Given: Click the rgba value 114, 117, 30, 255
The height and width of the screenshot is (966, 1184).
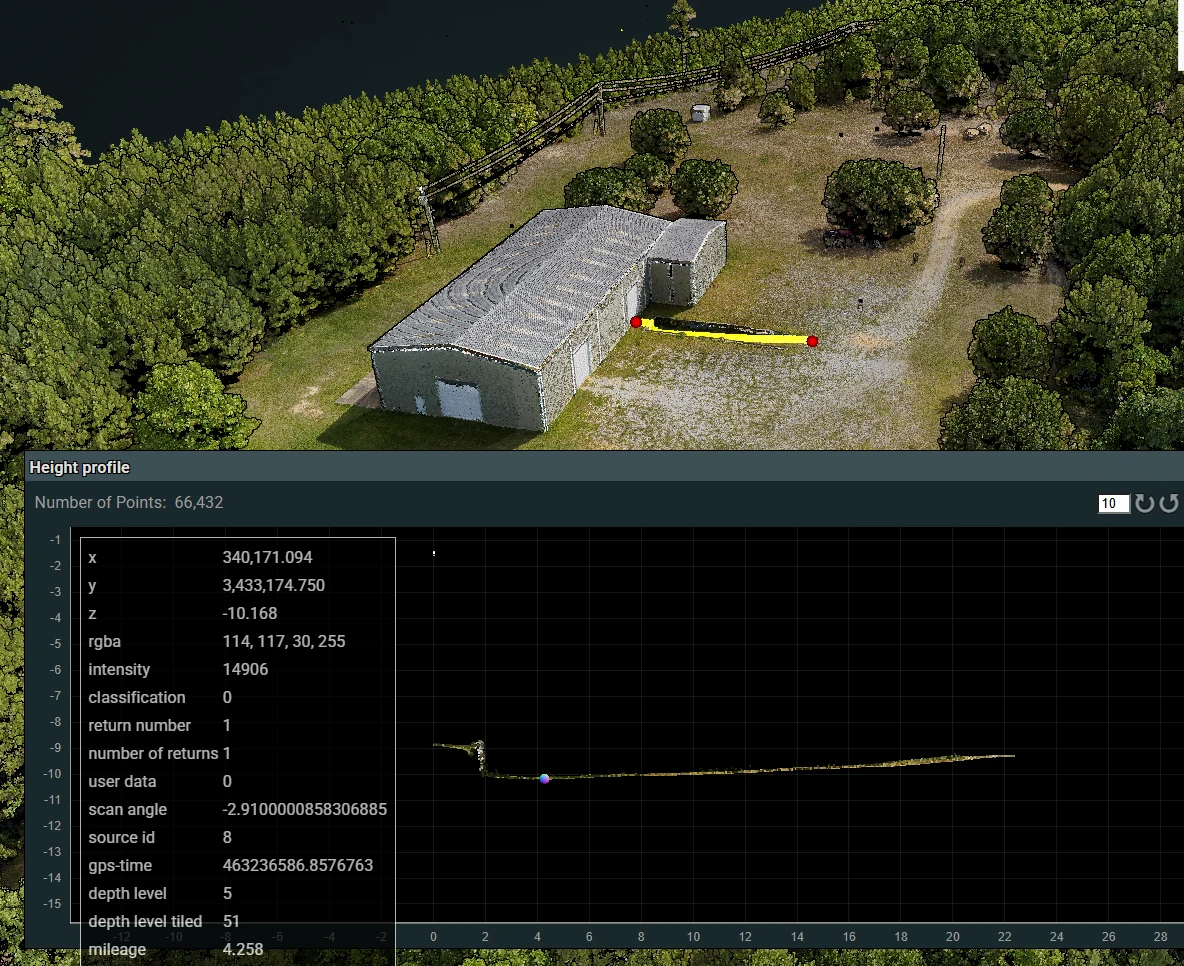Looking at the screenshot, I should coord(284,641).
